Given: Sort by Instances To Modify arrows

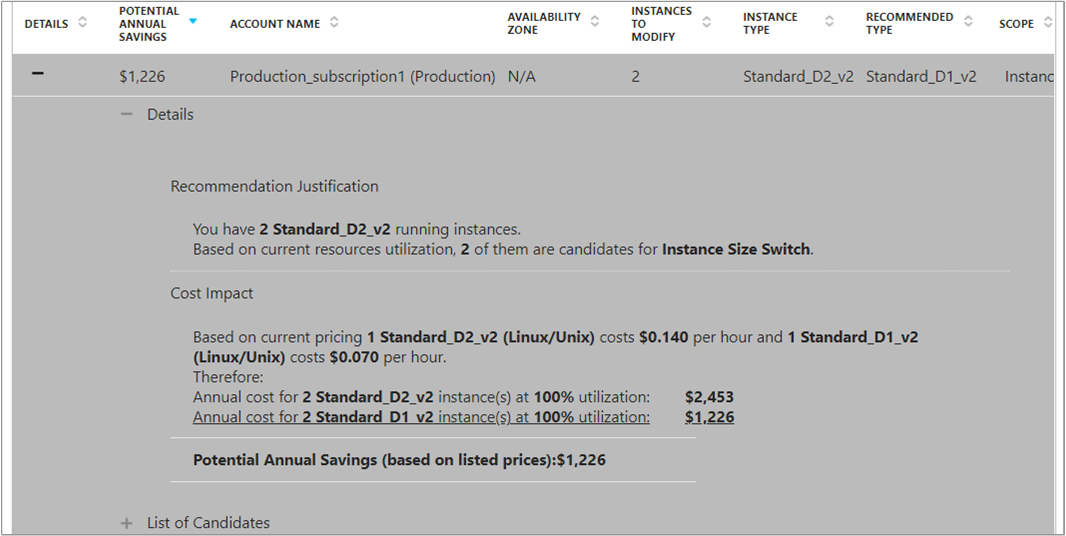Looking at the screenshot, I should tap(706, 22).
